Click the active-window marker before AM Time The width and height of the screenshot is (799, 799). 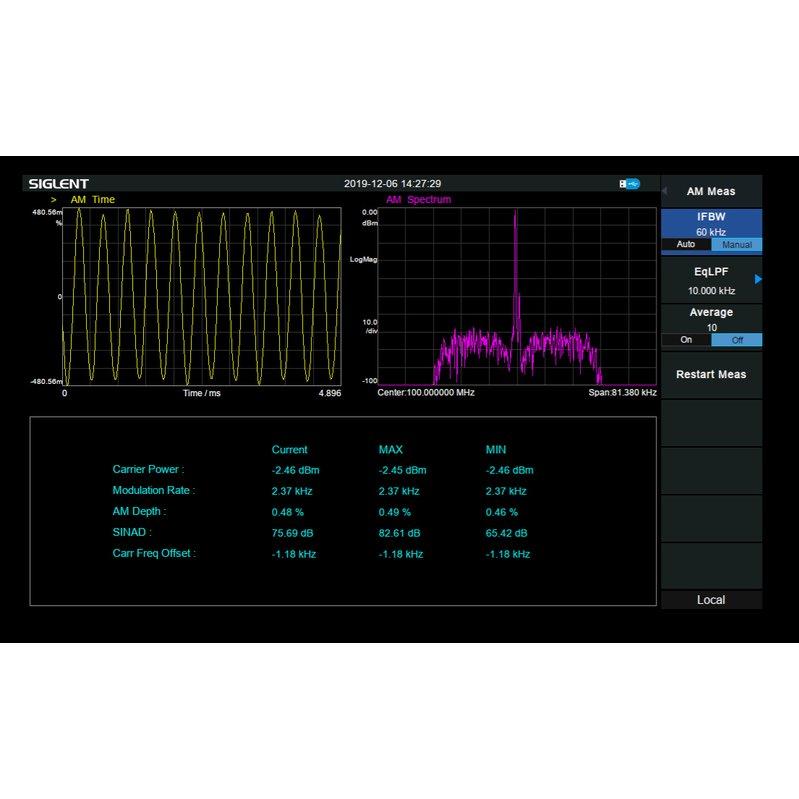(54, 200)
